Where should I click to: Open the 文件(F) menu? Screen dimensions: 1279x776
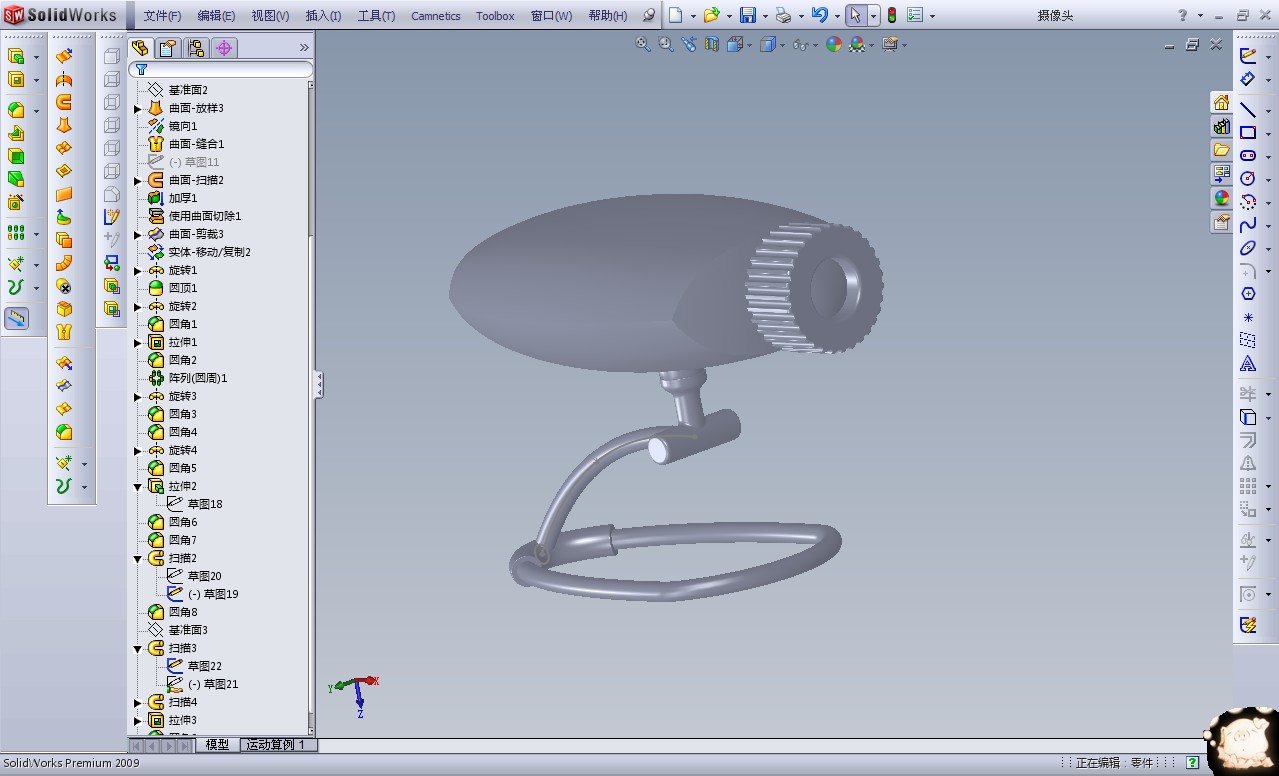click(162, 16)
